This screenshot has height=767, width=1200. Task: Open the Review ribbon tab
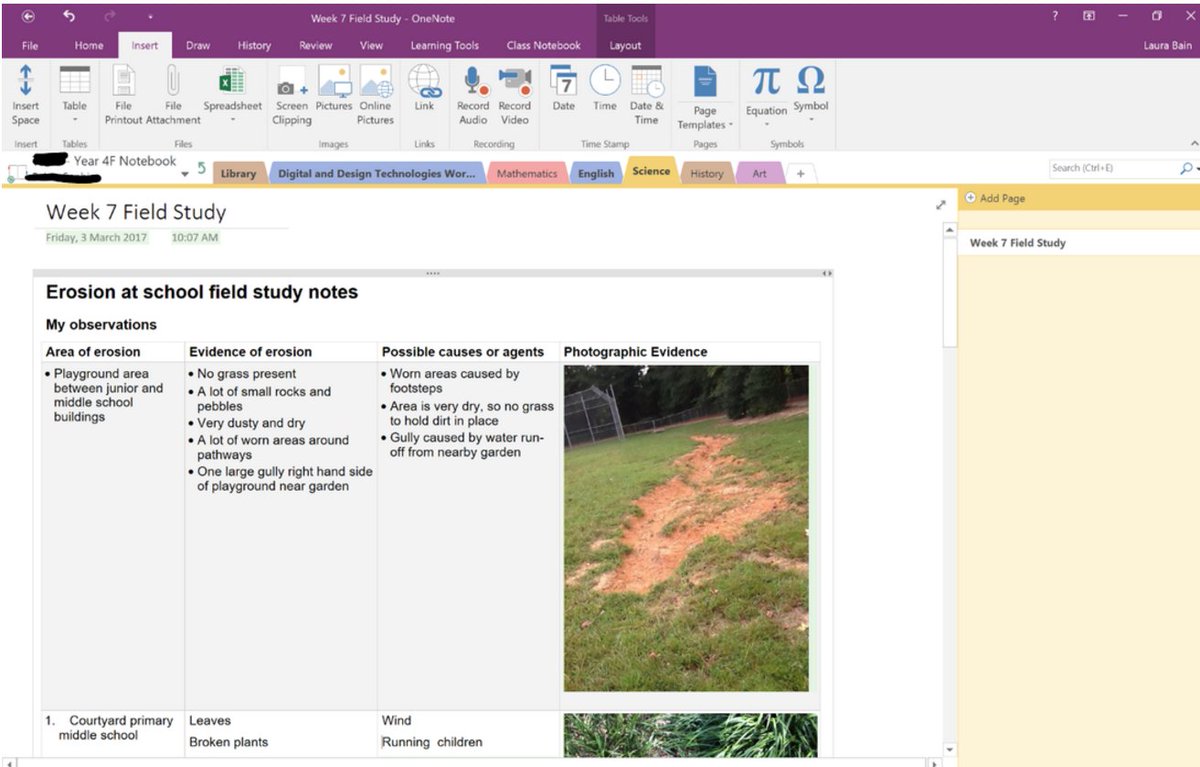click(316, 45)
